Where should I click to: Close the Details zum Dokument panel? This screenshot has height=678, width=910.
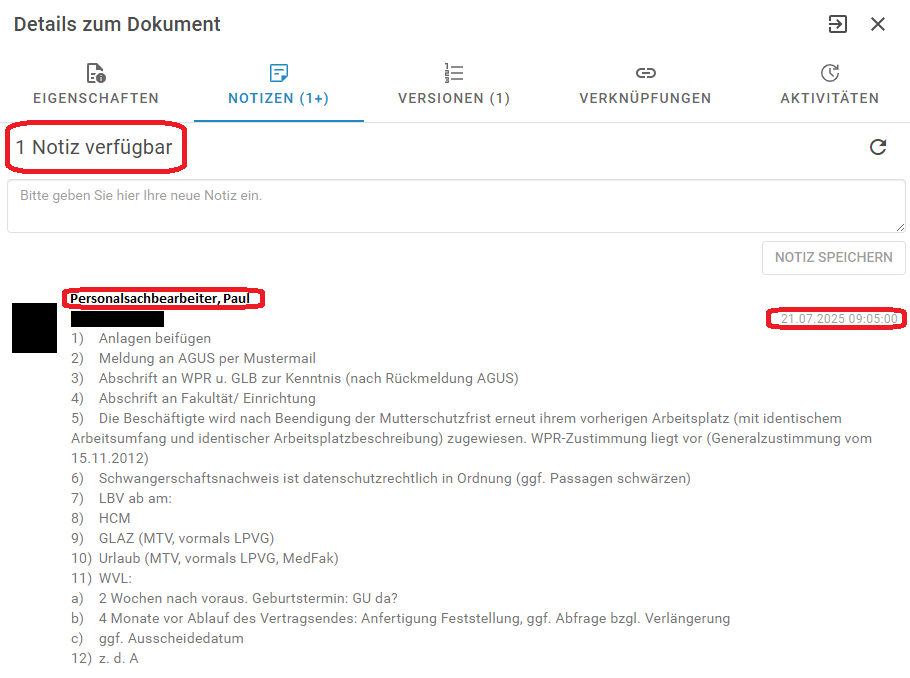(x=878, y=24)
